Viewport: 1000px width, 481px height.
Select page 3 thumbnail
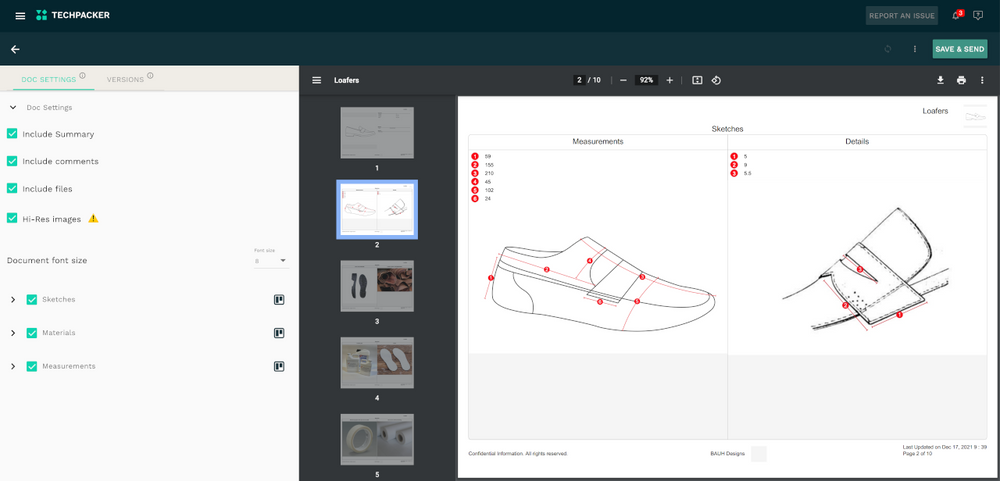click(x=377, y=285)
